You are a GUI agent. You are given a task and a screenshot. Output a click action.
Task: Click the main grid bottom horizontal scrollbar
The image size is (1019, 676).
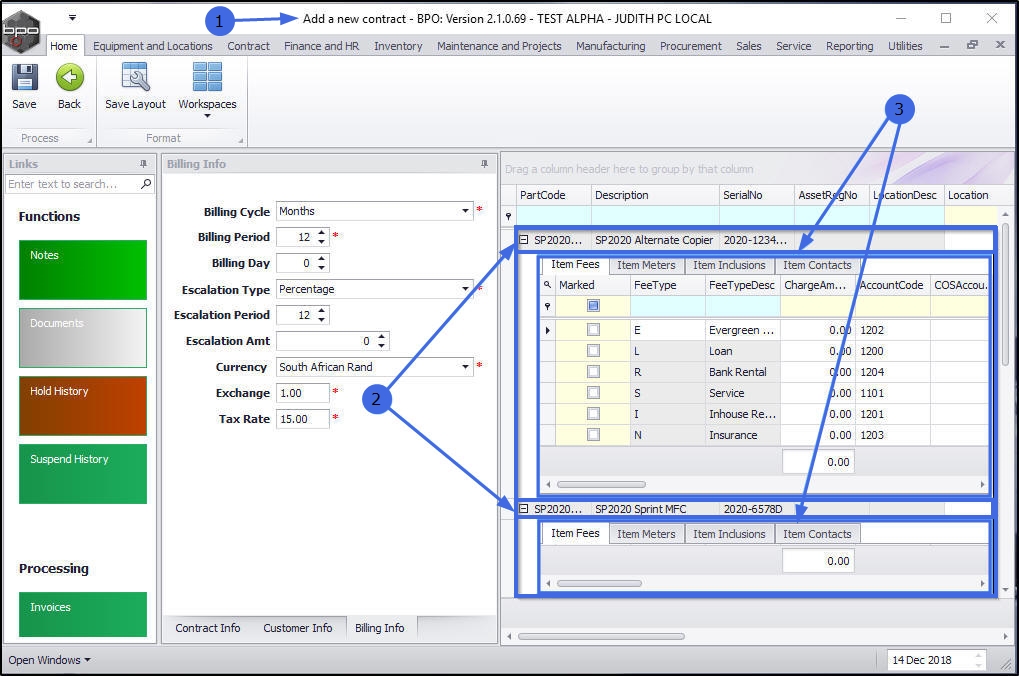pos(601,636)
